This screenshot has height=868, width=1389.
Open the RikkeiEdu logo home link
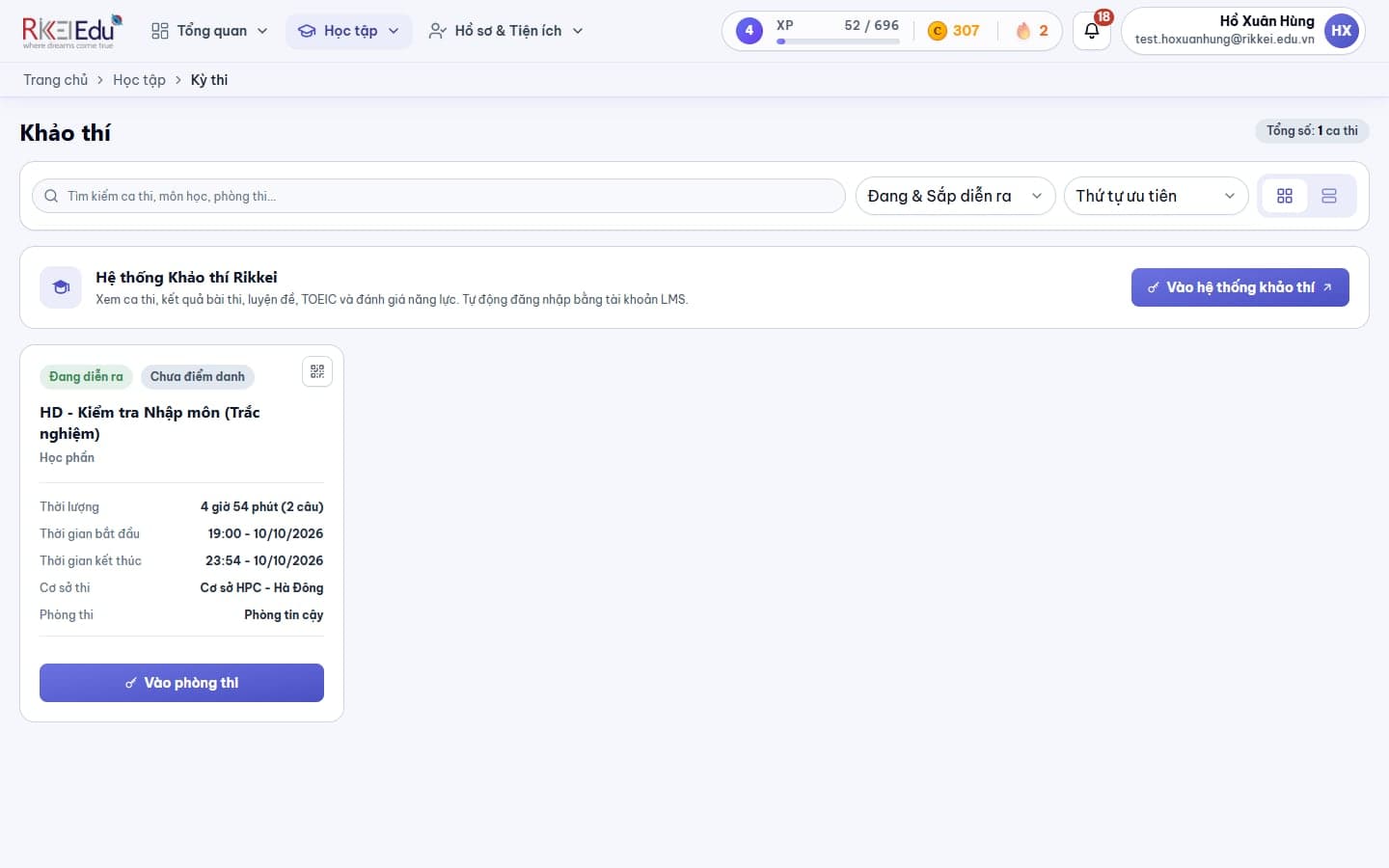coord(72,31)
